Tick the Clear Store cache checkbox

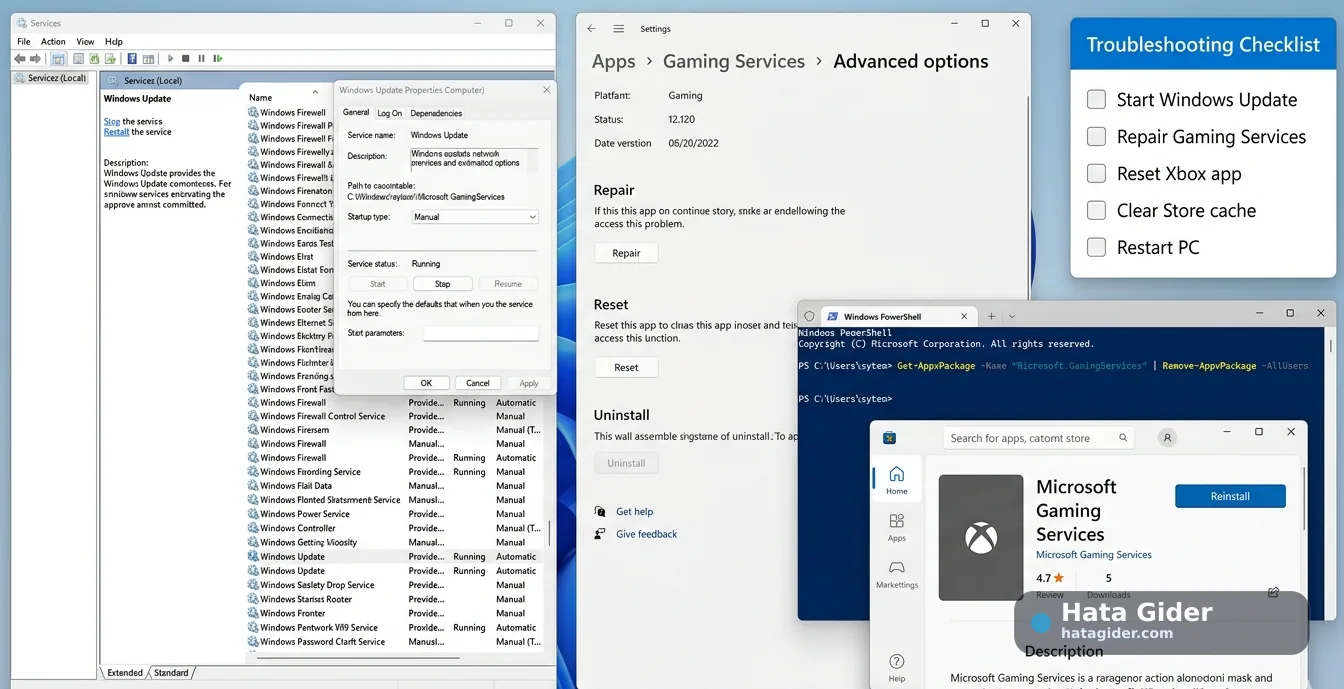pyautogui.click(x=1097, y=210)
